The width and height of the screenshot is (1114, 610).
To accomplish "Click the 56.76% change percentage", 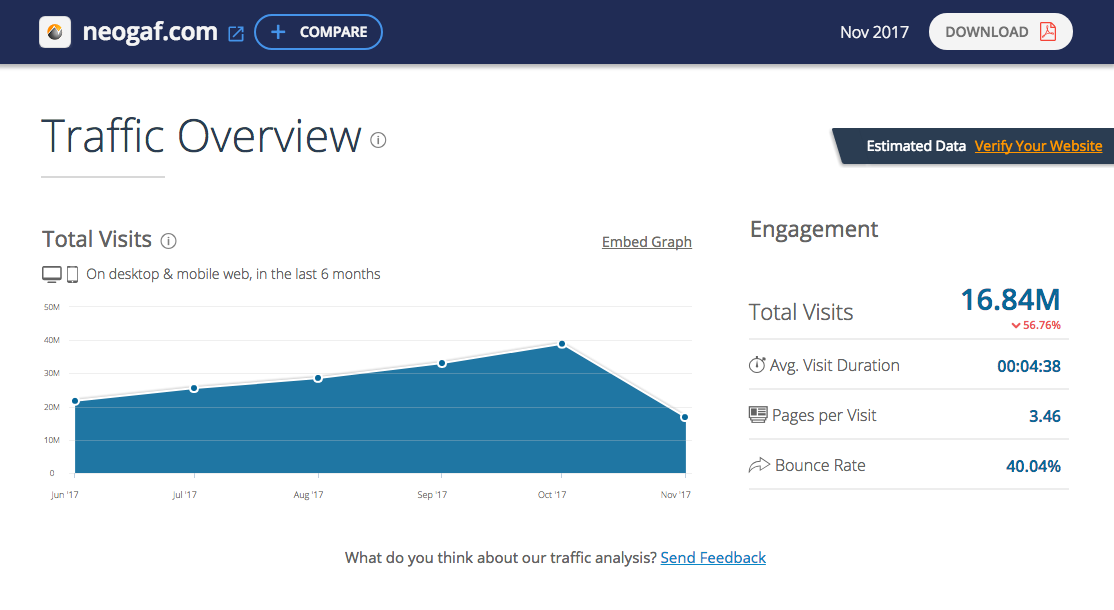I will pyautogui.click(x=1042, y=325).
